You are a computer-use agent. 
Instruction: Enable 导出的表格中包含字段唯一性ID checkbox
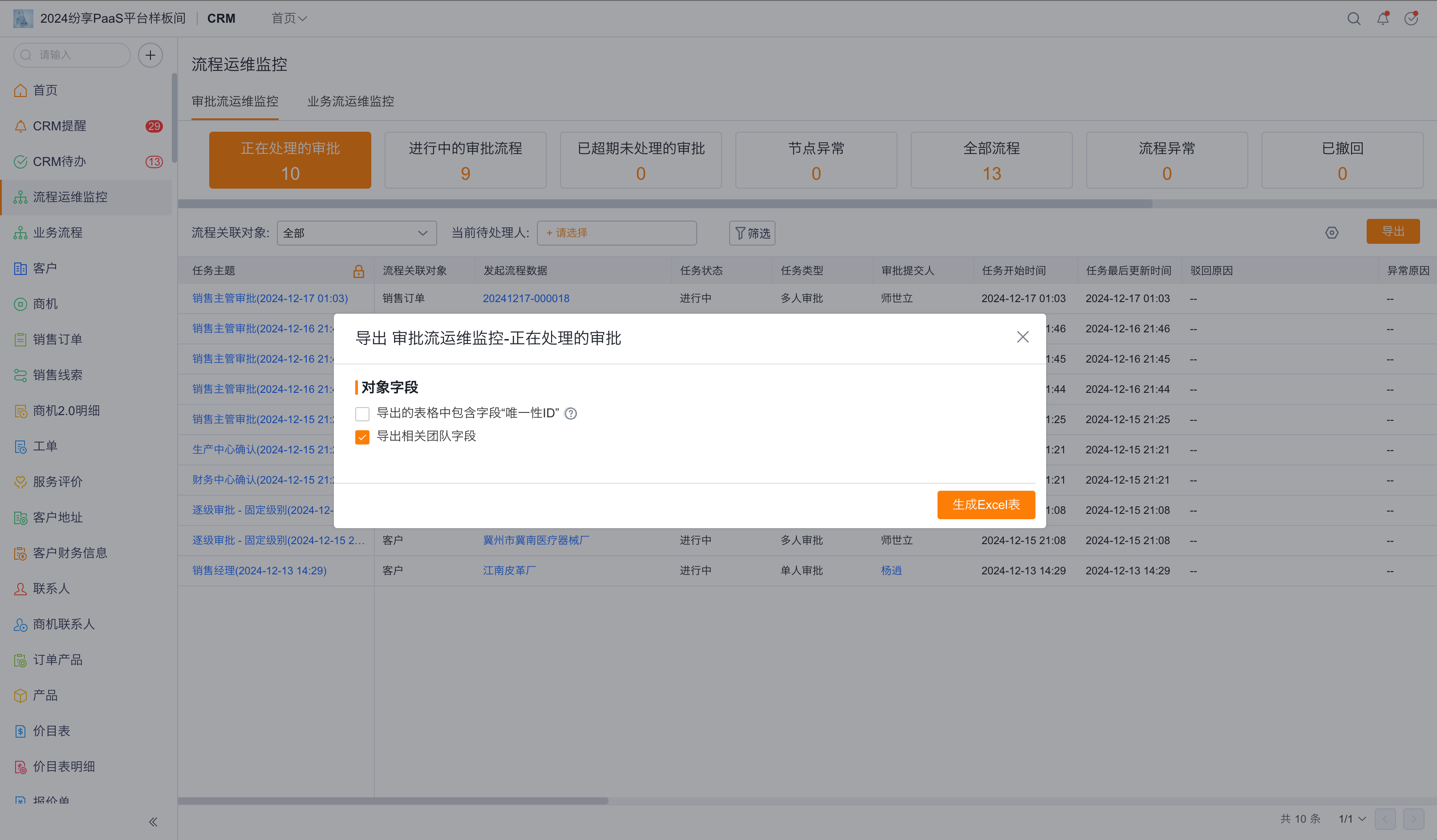[x=362, y=414]
